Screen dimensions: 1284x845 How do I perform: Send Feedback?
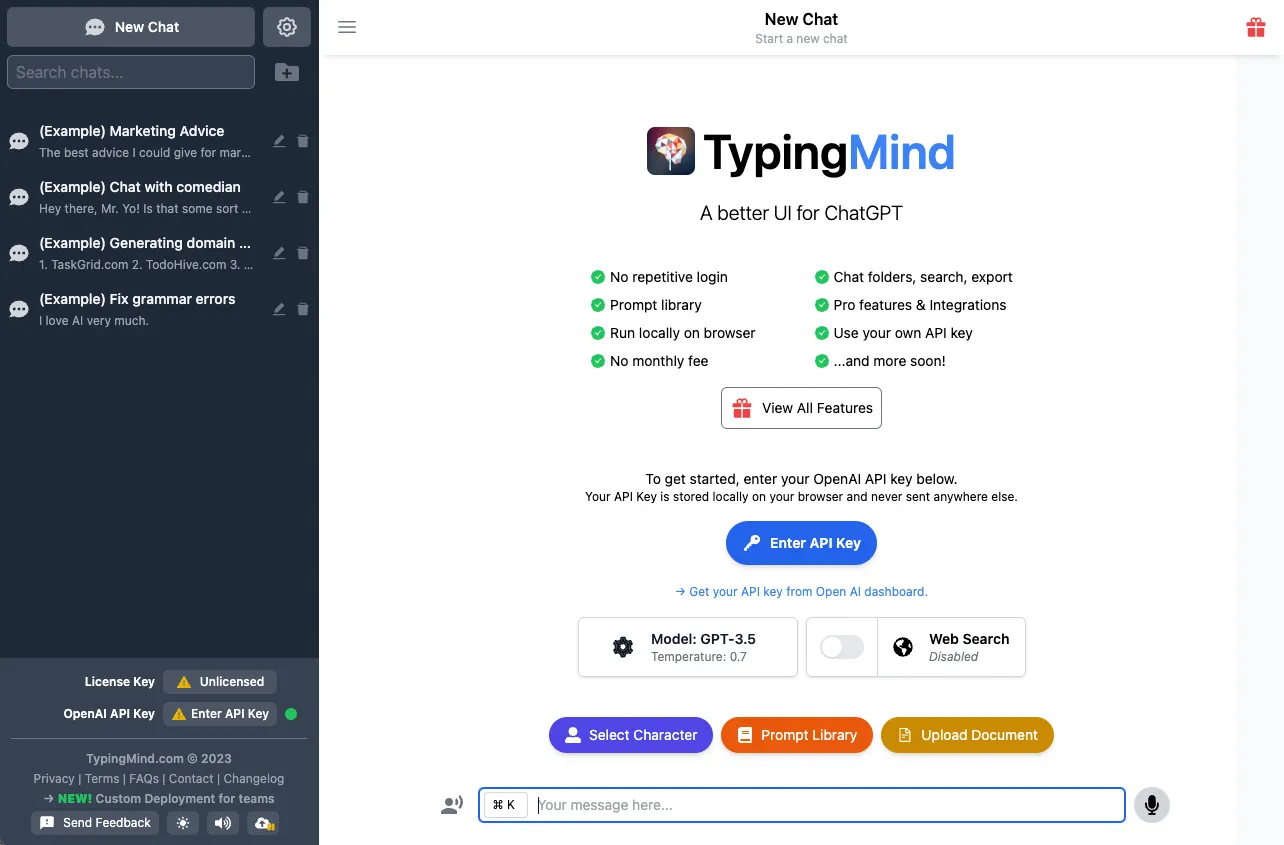click(x=95, y=823)
